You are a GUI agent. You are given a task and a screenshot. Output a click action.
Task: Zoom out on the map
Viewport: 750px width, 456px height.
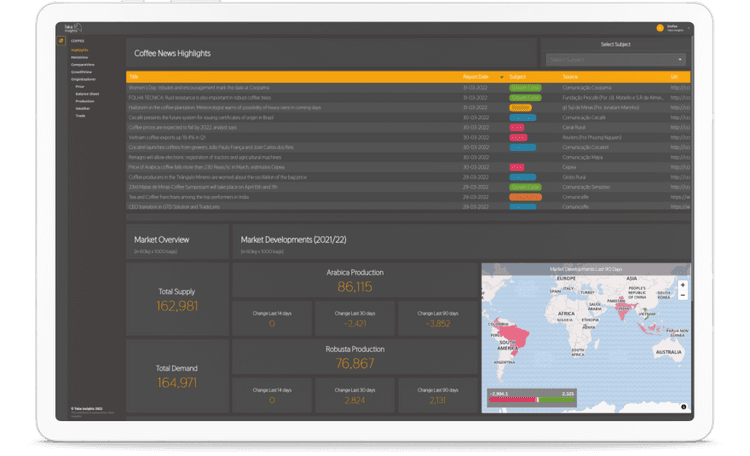pos(683,296)
